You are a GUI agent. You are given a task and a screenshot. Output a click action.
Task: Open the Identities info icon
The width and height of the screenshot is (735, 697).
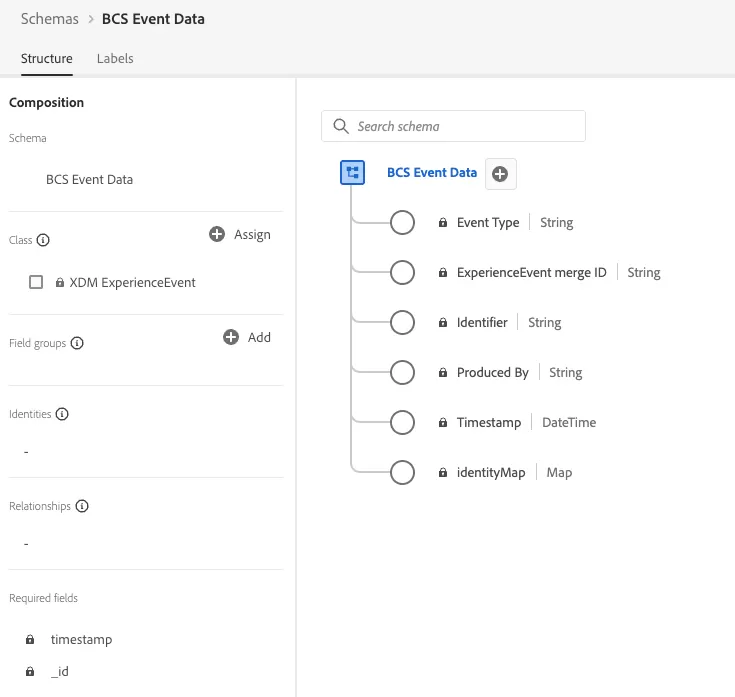pyautogui.click(x=62, y=414)
